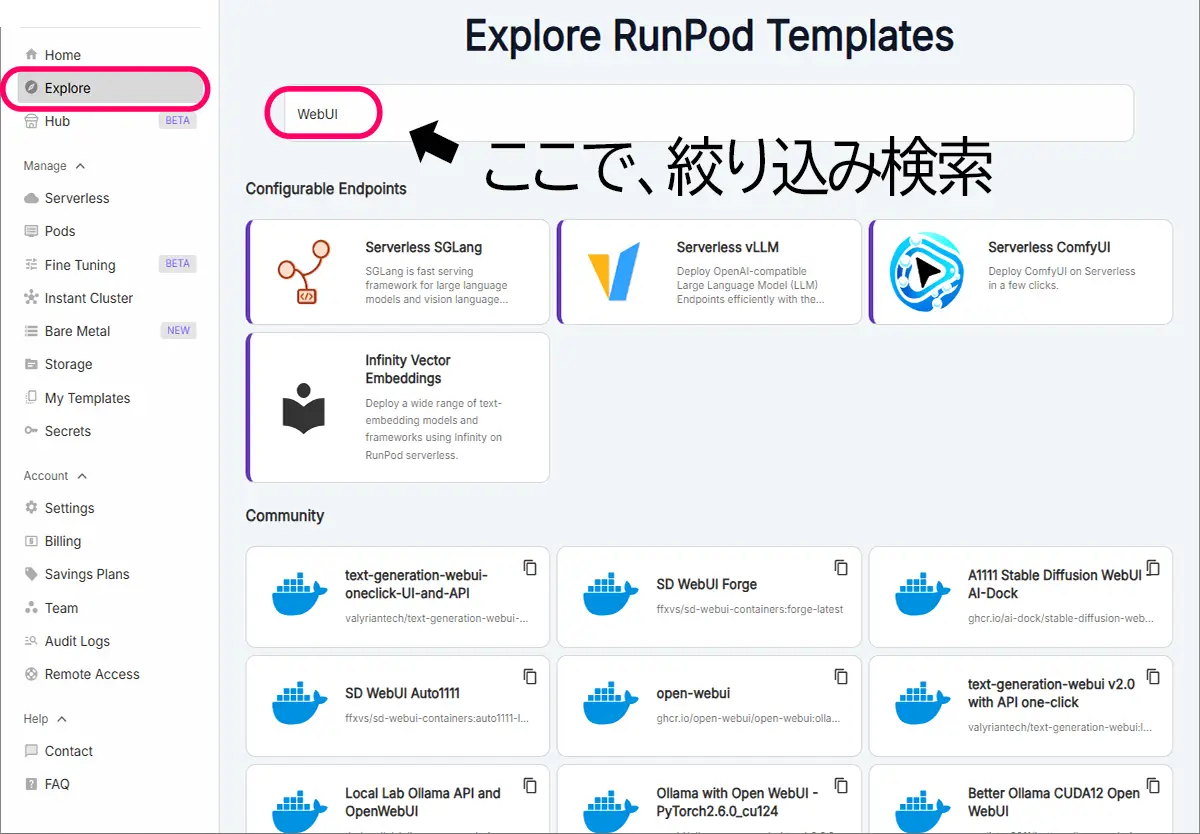The image size is (1200, 834).
Task: Click the My Templates icon
Action: point(31,398)
